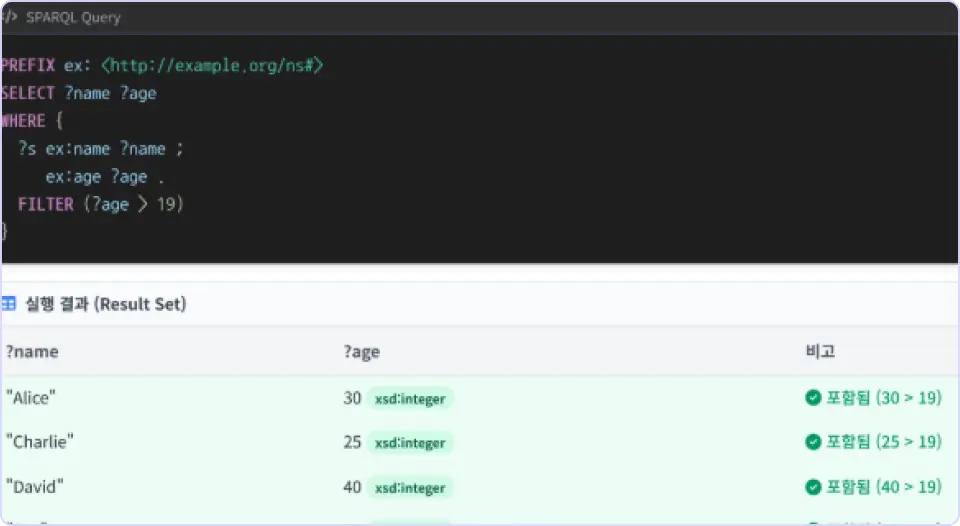Click the green check icon in Alice row
The image size is (960, 526).
(813, 397)
